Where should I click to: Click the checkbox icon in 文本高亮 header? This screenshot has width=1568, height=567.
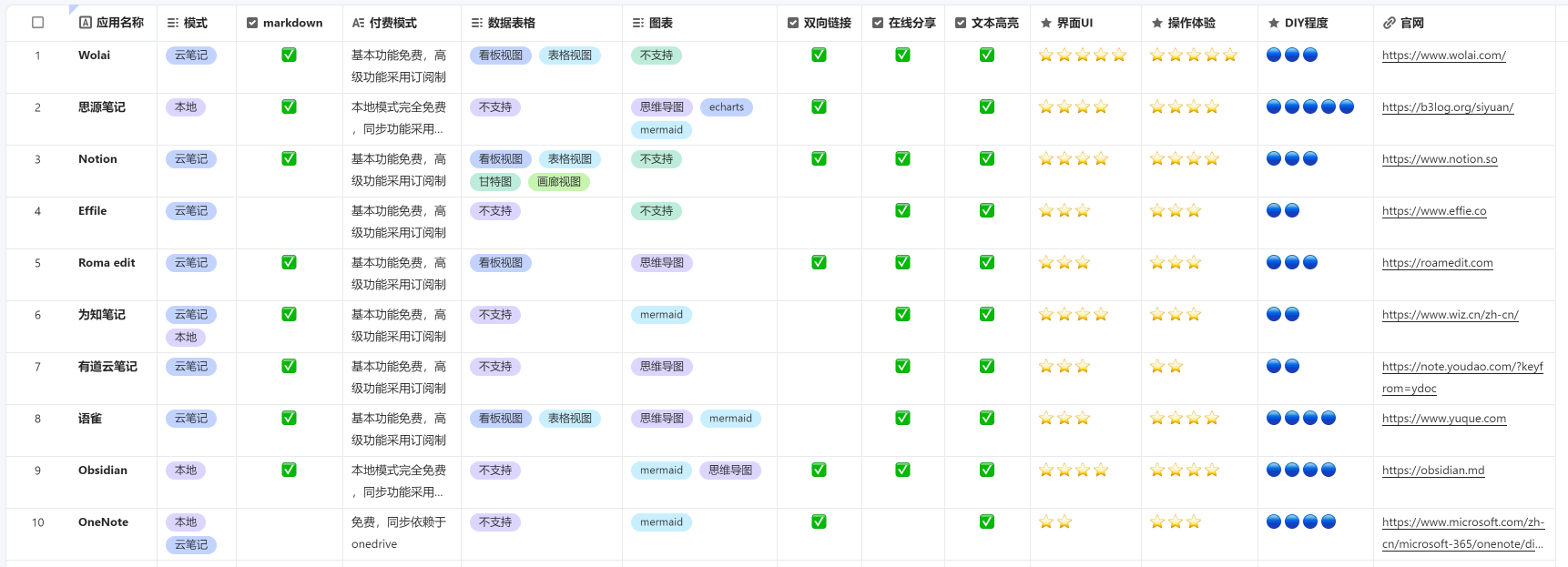(x=961, y=23)
